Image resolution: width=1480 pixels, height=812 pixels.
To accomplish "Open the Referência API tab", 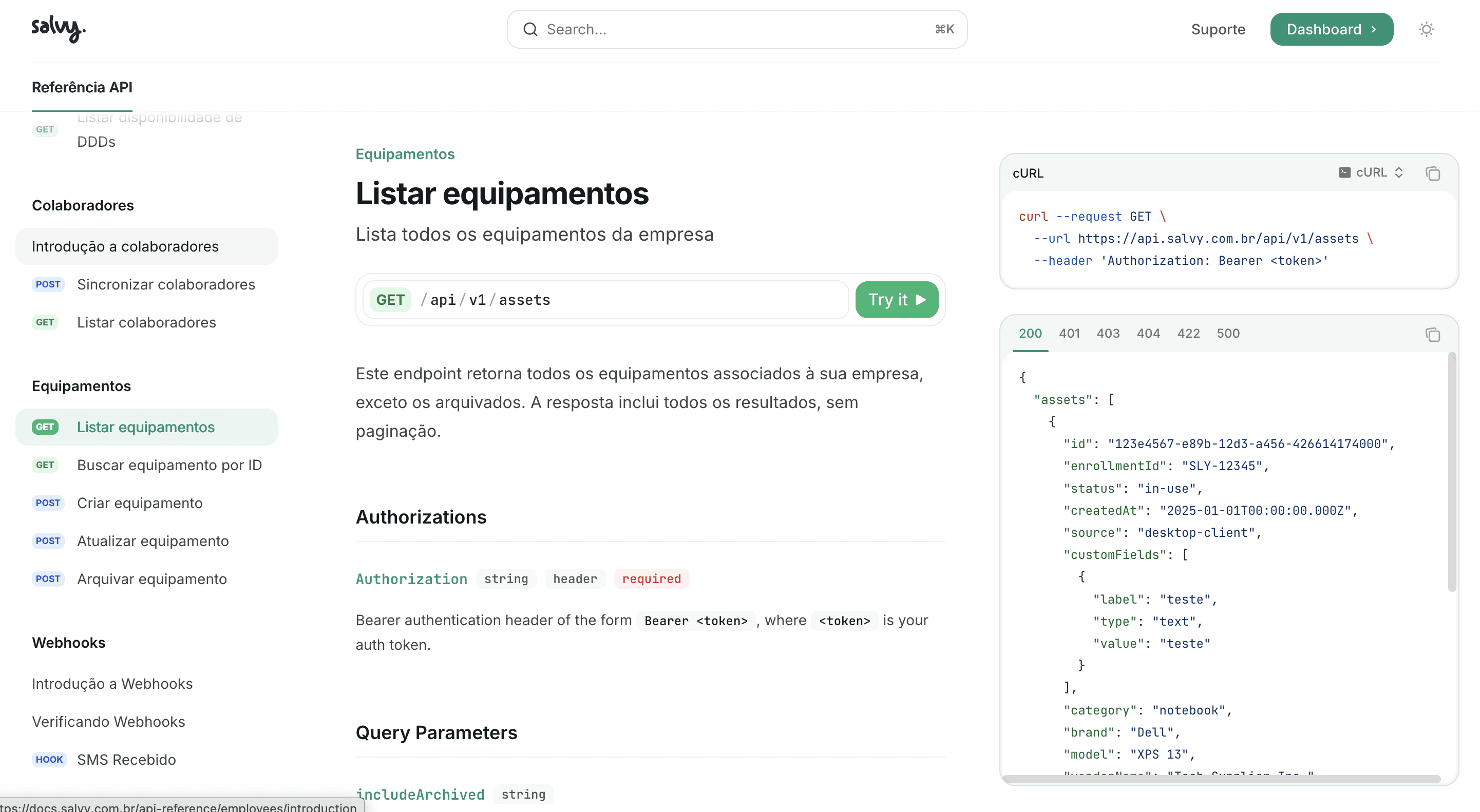I will pyautogui.click(x=82, y=87).
